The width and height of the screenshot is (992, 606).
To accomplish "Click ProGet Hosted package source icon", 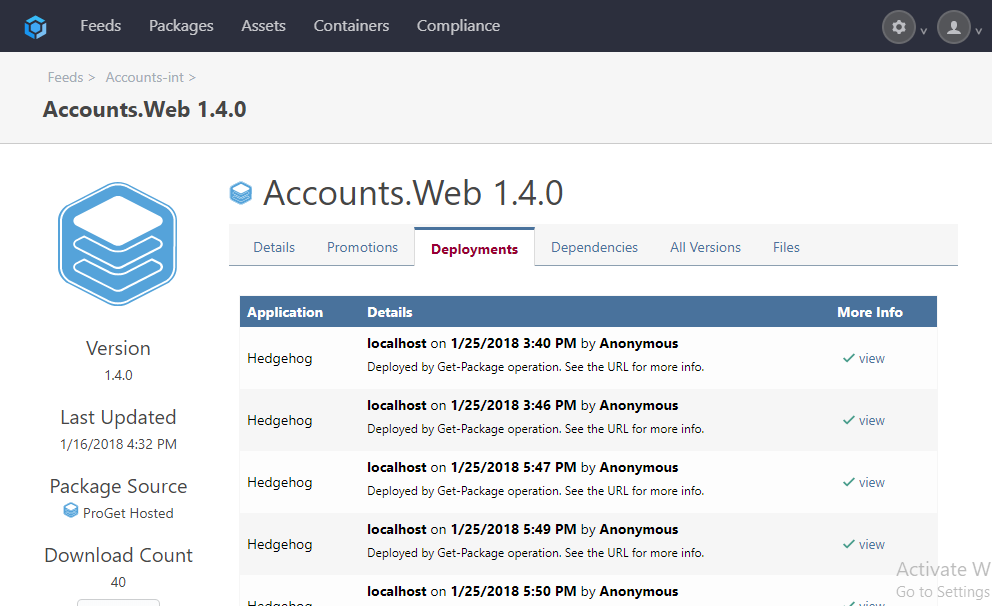I will click(x=71, y=510).
